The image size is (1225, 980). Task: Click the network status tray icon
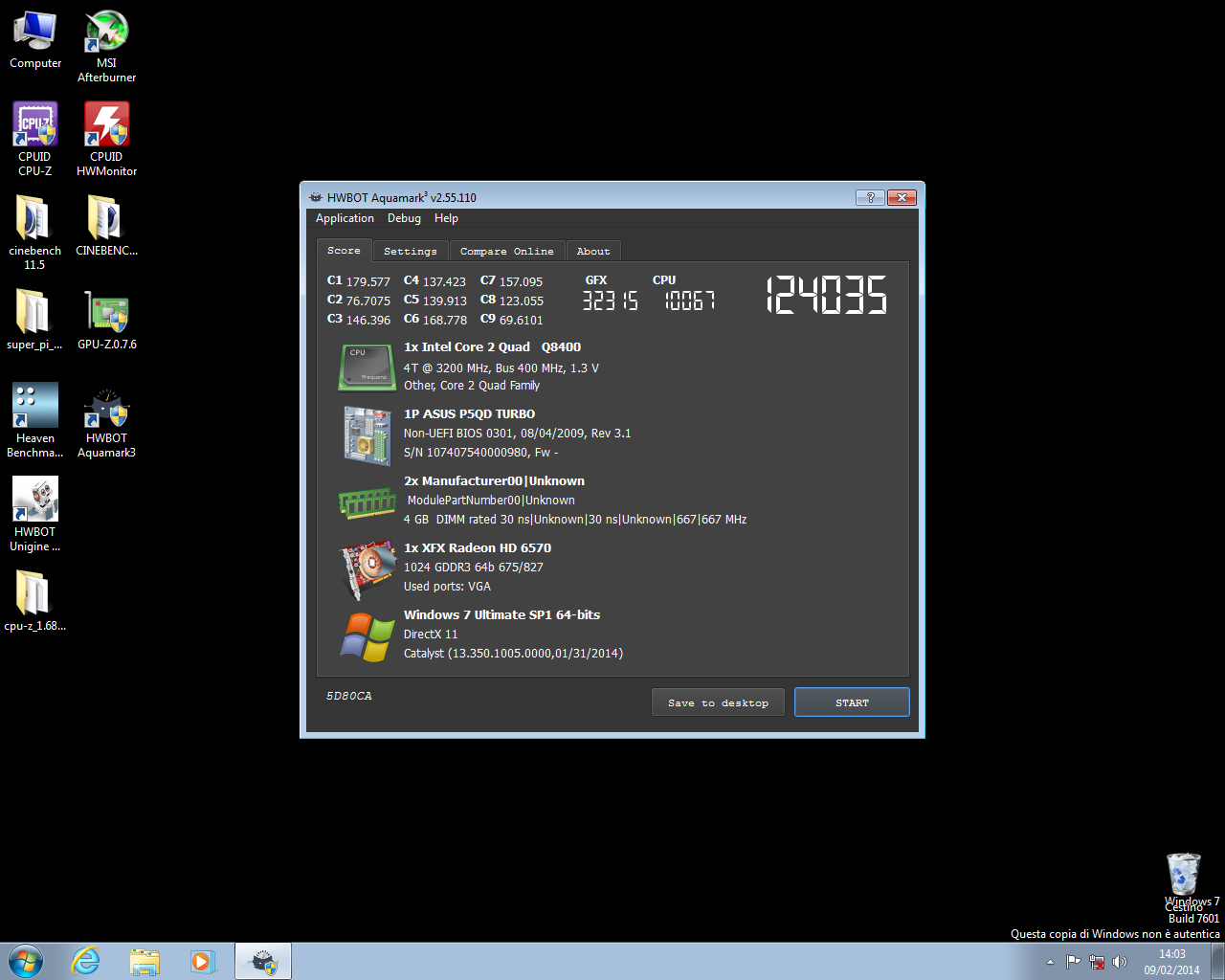[x=1097, y=962]
